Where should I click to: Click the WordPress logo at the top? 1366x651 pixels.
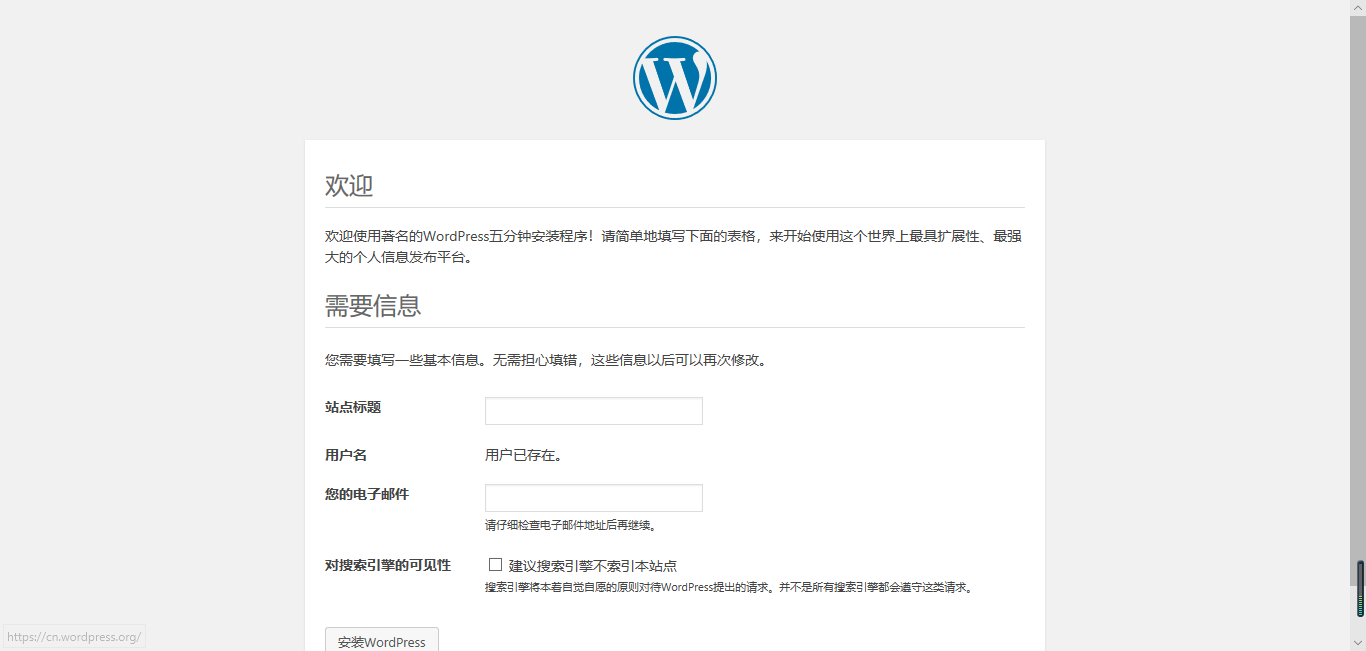pyautogui.click(x=675, y=78)
